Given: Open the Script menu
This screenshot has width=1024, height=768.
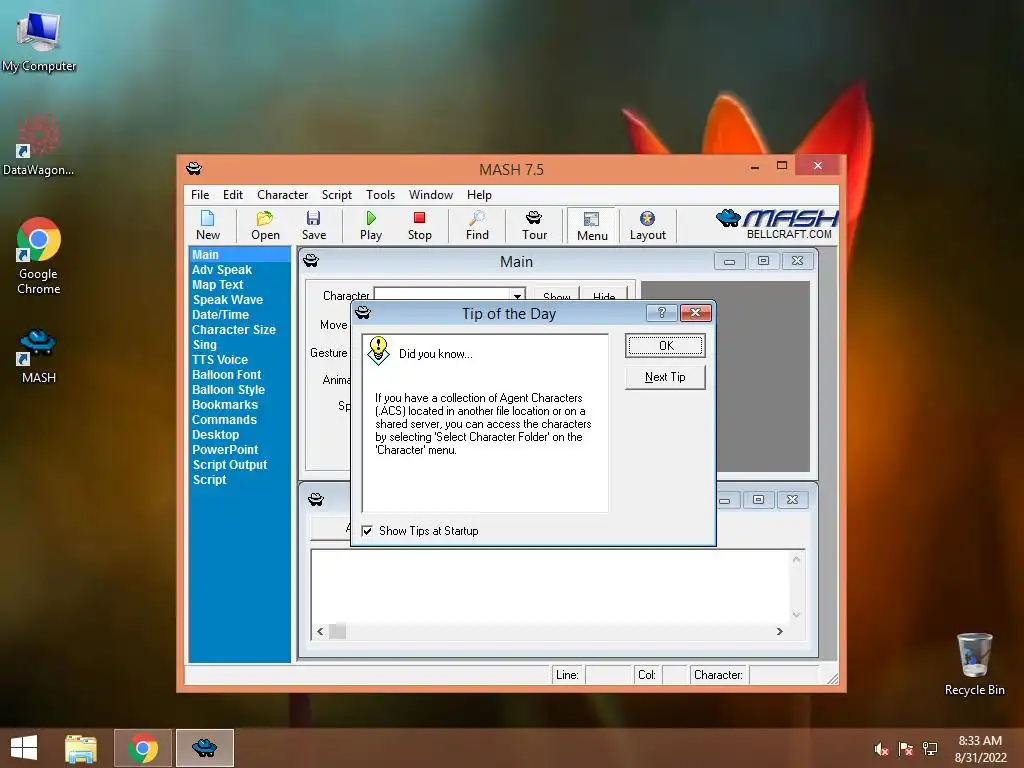Looking at the screenshot, I should (x=336, y=195).
